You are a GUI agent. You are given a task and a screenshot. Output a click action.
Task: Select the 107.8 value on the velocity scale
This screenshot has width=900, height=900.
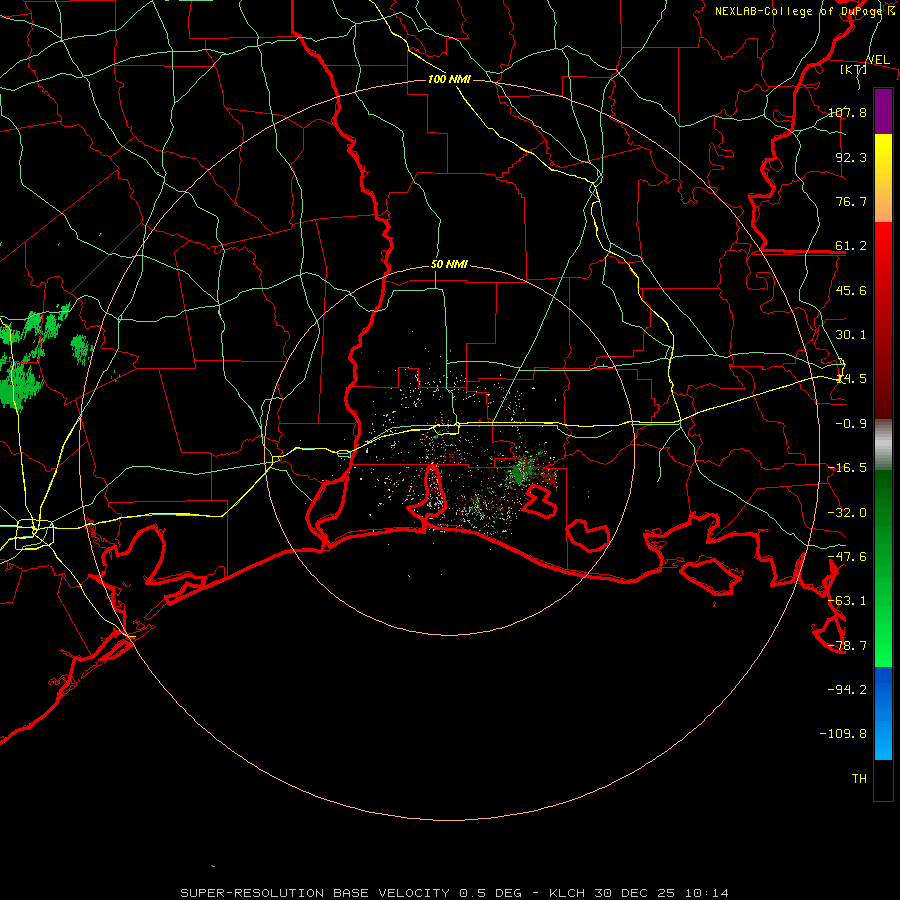[847, 112]
